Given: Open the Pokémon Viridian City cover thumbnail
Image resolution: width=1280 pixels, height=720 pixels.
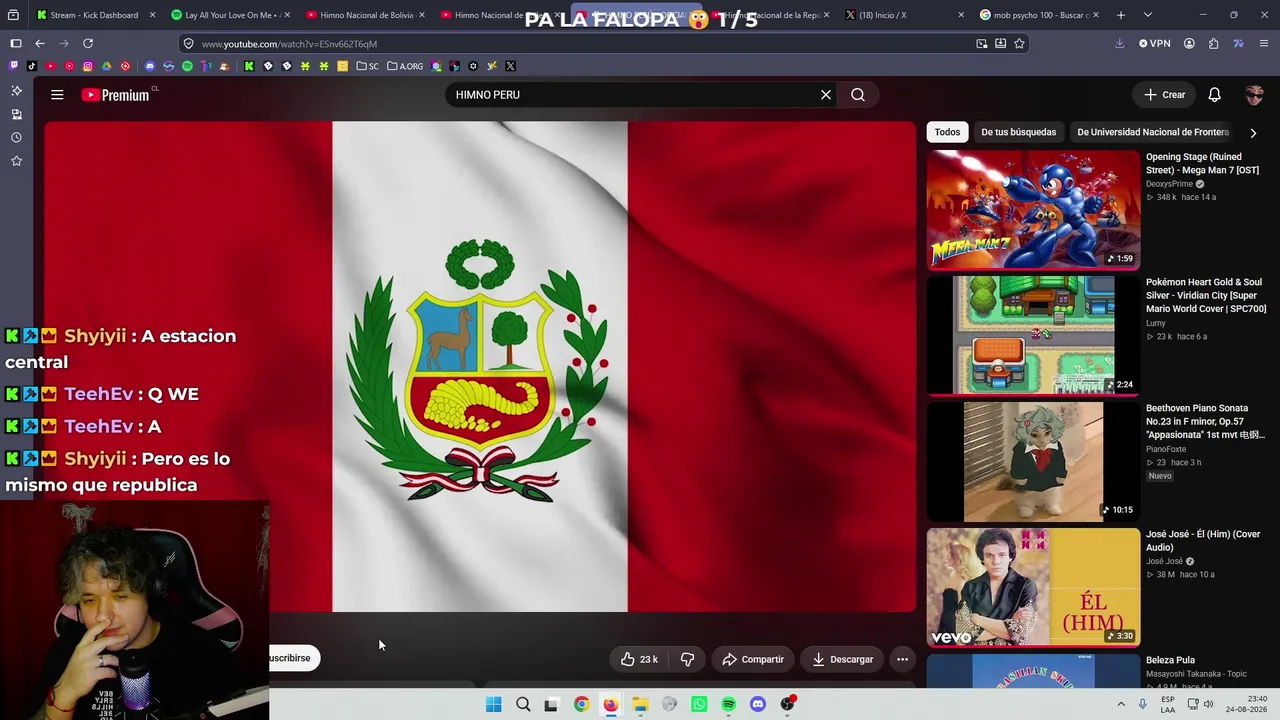Looking at the screenshot, I should [1033, 336].
